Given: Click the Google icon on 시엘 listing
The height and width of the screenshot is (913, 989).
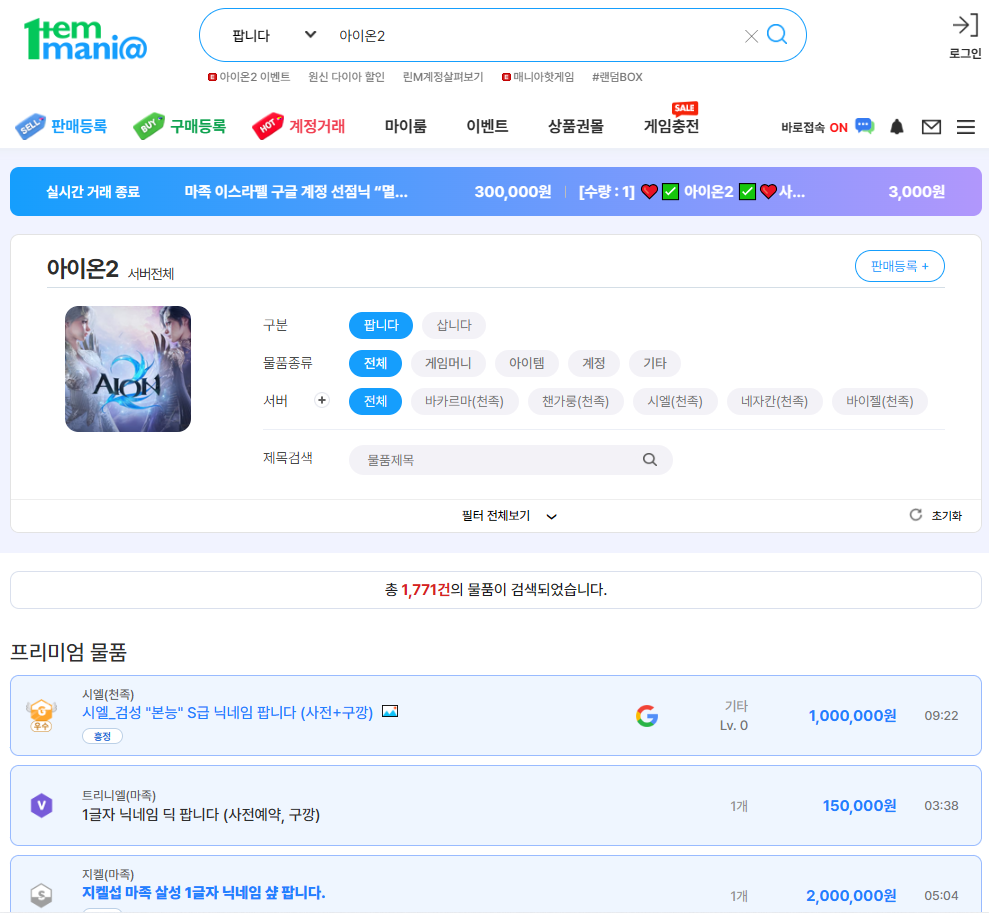Looking at the screenshot, I should [647, 716].
